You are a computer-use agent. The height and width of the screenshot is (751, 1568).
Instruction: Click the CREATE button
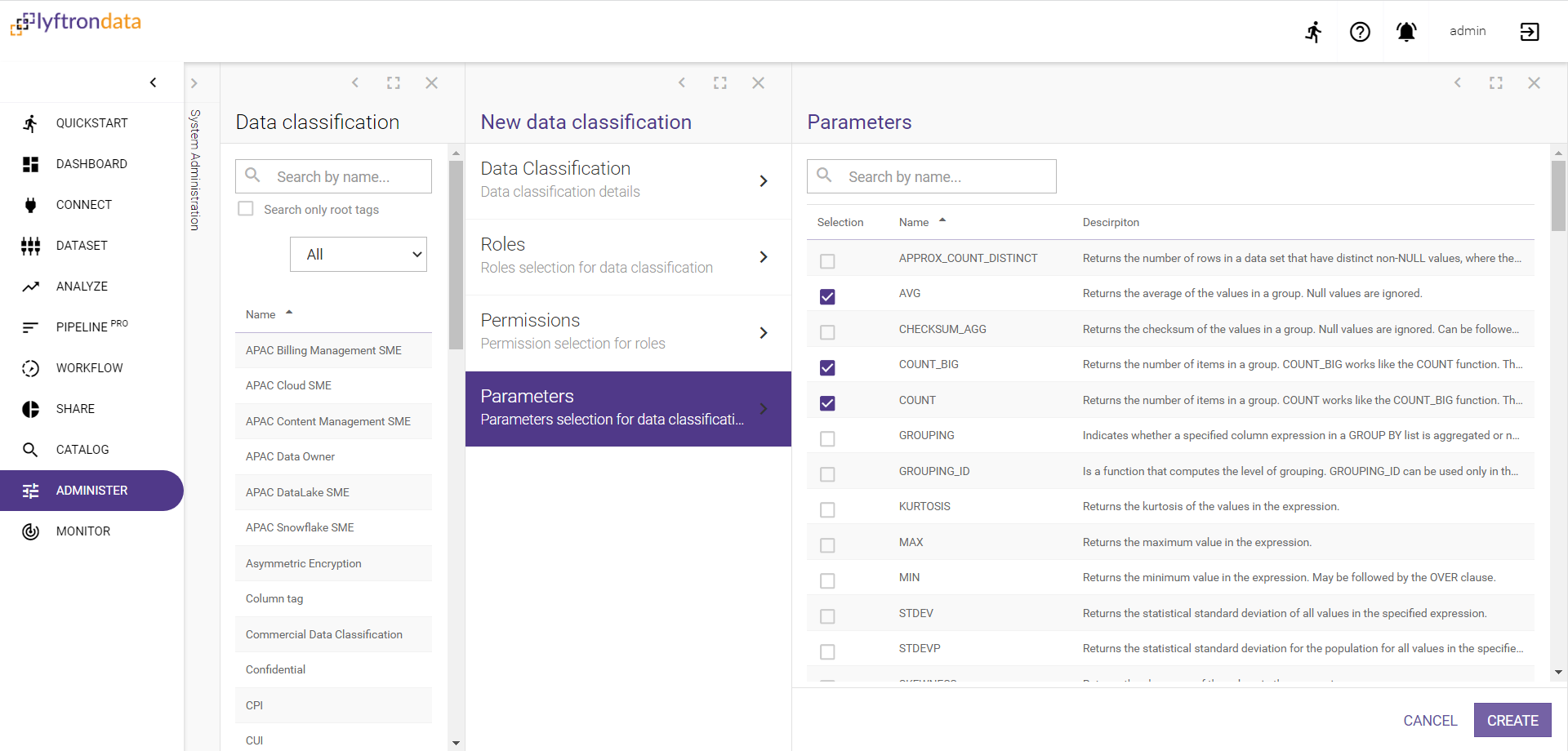(1512, 720)
